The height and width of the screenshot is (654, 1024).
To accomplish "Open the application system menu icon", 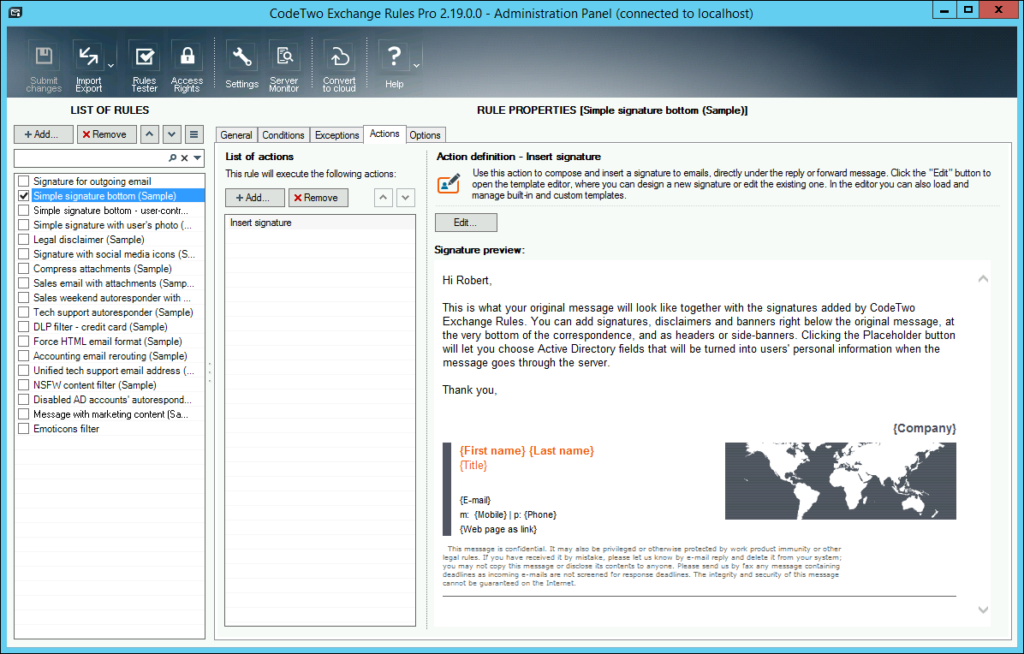I will (x=14, y=12).
